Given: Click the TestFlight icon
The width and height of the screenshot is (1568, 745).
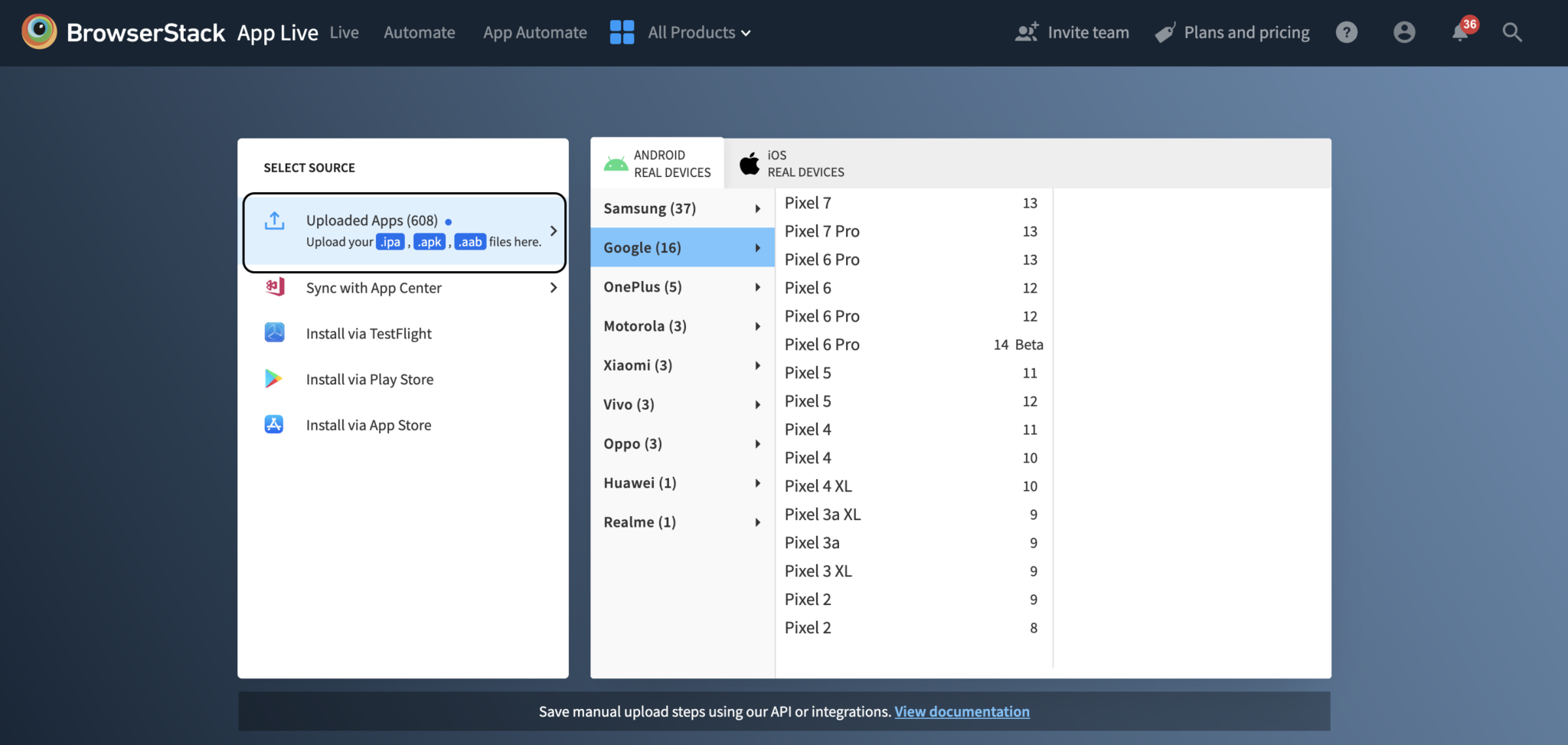Looking at the screenshot, I should pos(274,332).
